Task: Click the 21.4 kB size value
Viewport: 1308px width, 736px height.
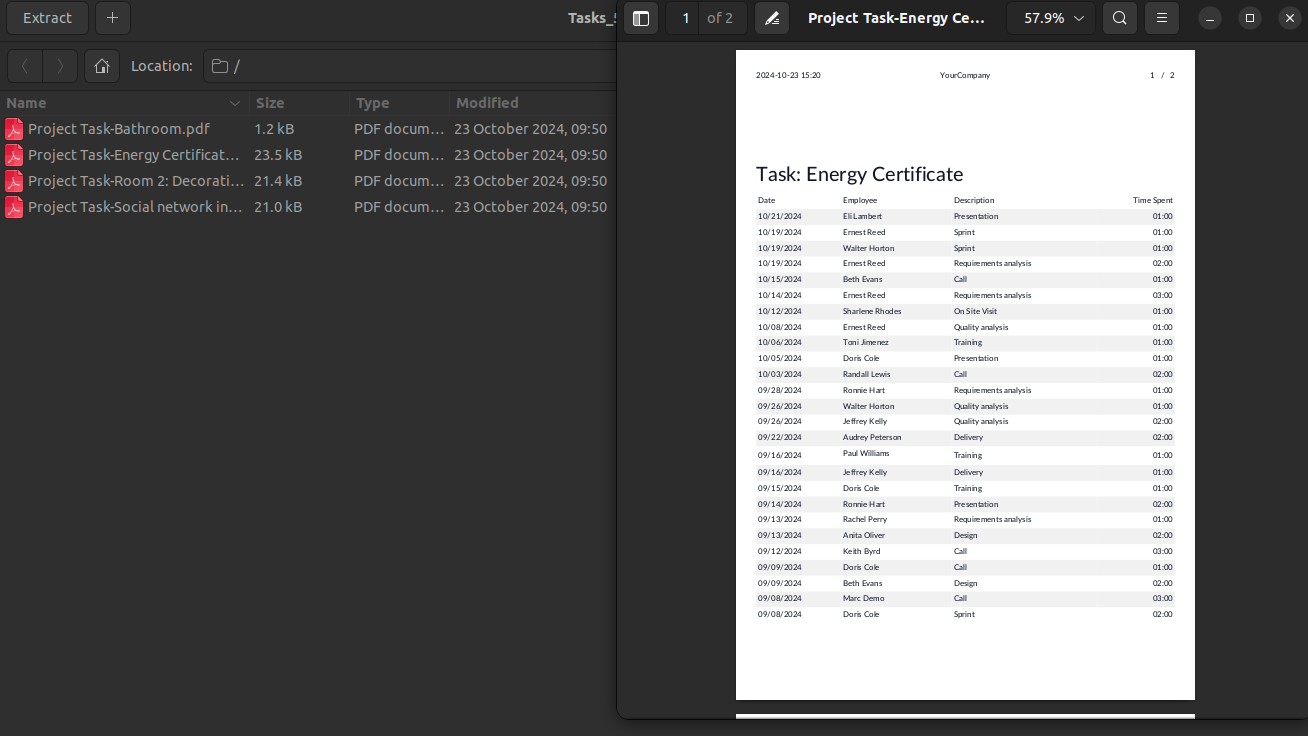Action: pyautogui.click(x=278, y=181)
